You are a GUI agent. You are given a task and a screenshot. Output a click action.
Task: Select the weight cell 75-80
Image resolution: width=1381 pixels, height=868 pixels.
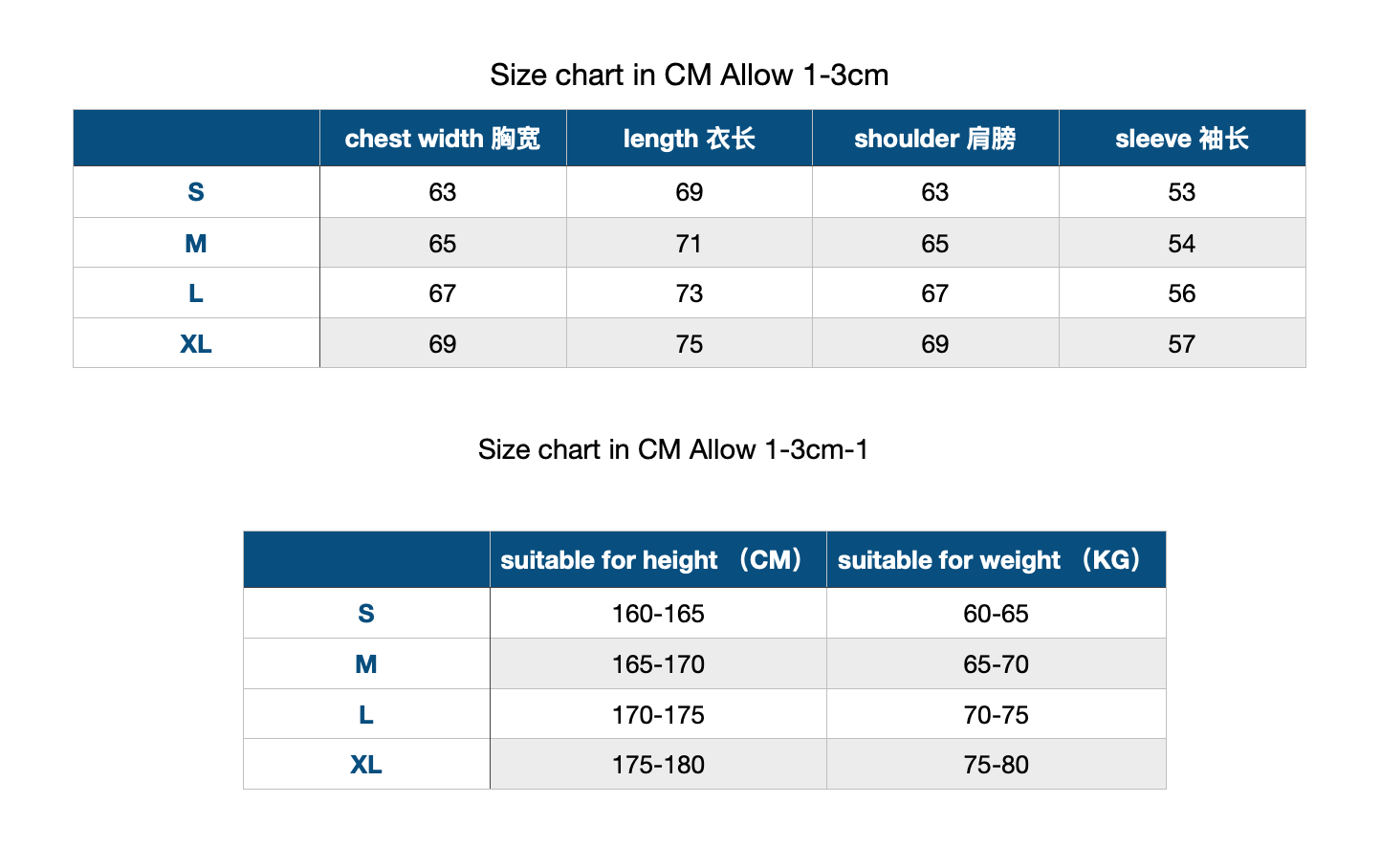pos(997,765)
